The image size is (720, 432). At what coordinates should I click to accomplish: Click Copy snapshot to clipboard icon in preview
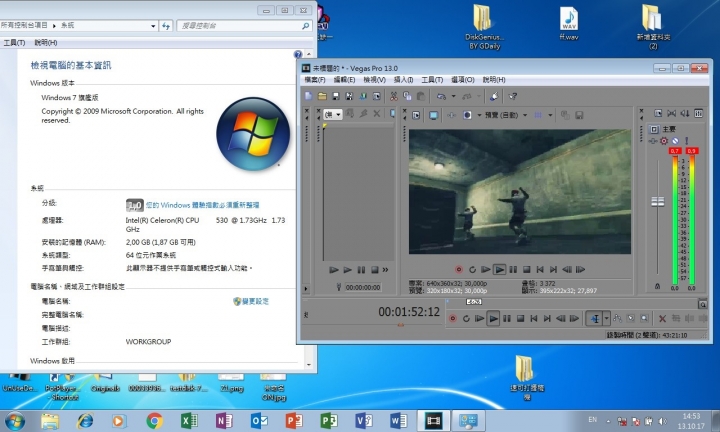[x=565, y=115]
